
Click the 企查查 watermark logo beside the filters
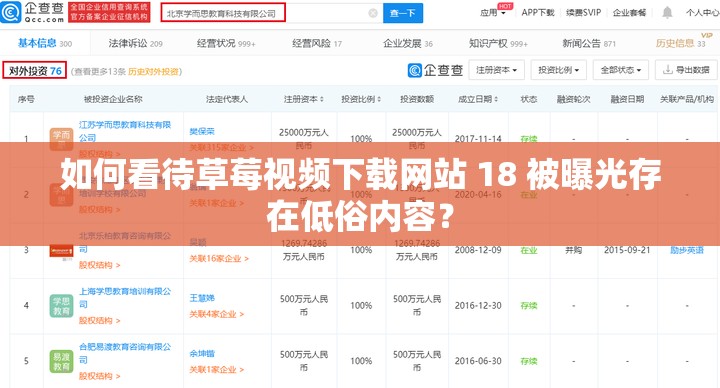click(435, 70)
